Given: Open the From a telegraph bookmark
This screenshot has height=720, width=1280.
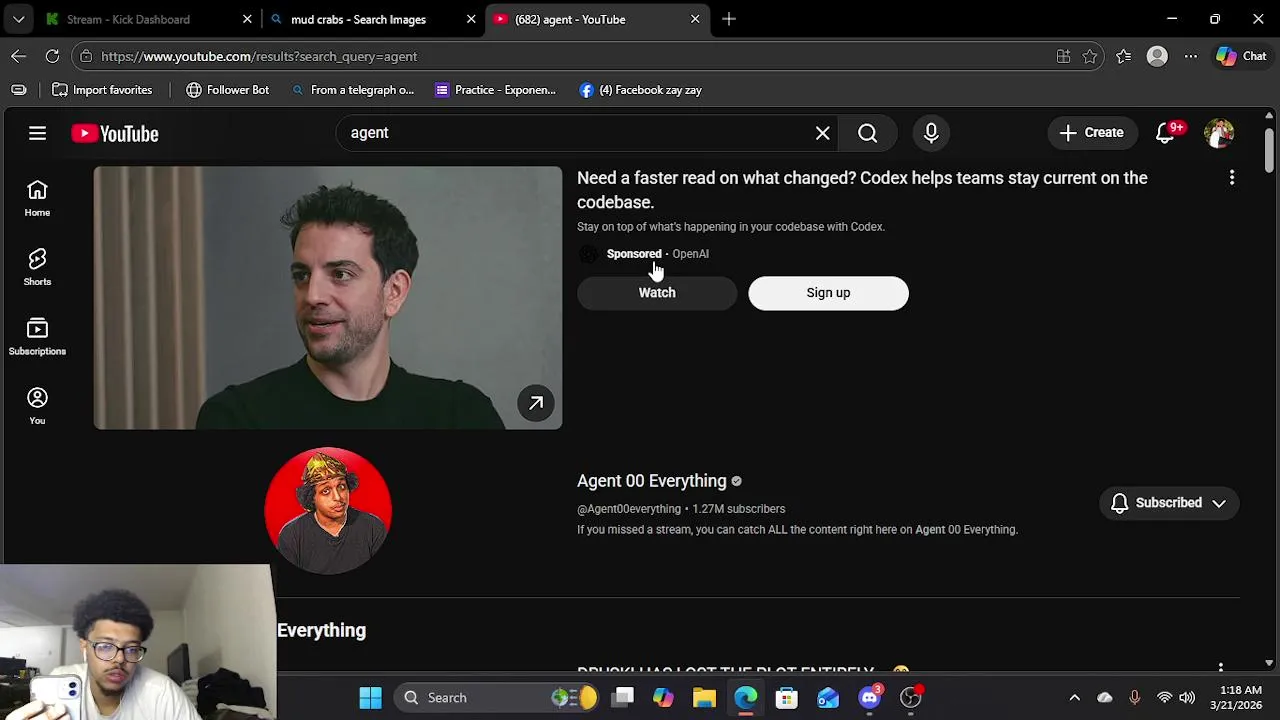Looking at the screenshot, I should tap(352, 90).
